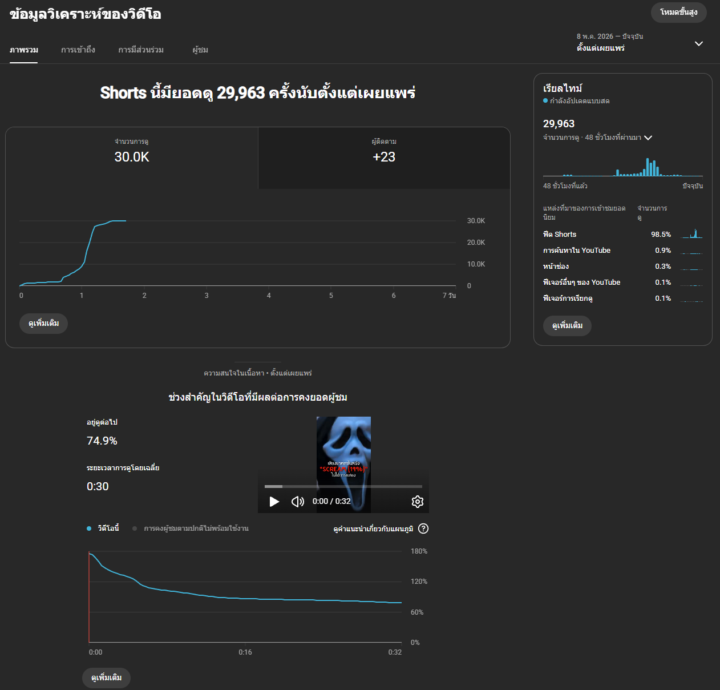Image resolution: width=720 pixels, height=690 pixels.
Task: Expand the 48-hour views dropdown arrow
Action: coord(648,138)
